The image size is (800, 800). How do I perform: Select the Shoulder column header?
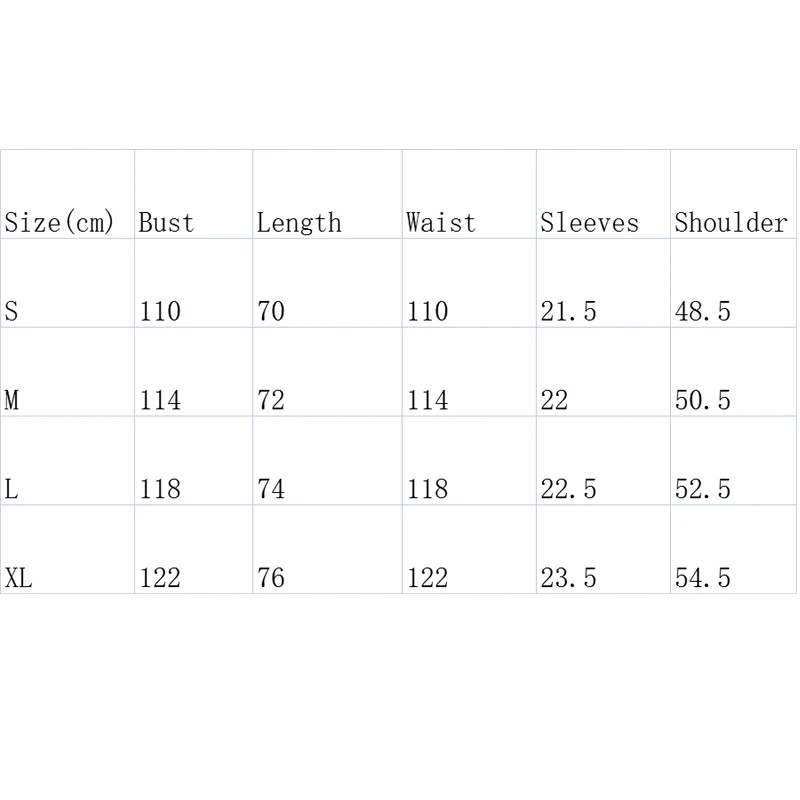[x=731, y=223]
